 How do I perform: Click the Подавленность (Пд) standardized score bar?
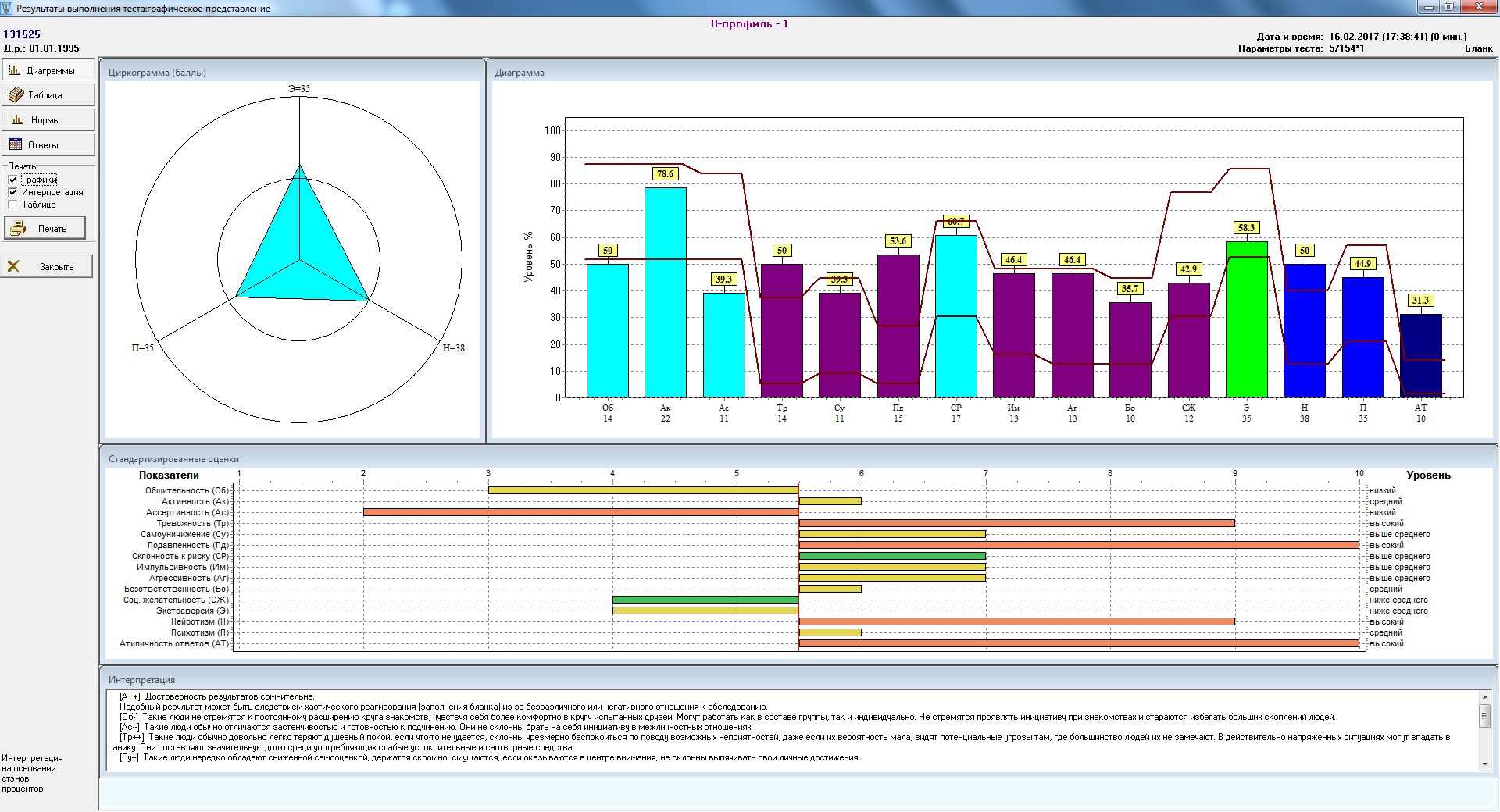[1078, 545]
